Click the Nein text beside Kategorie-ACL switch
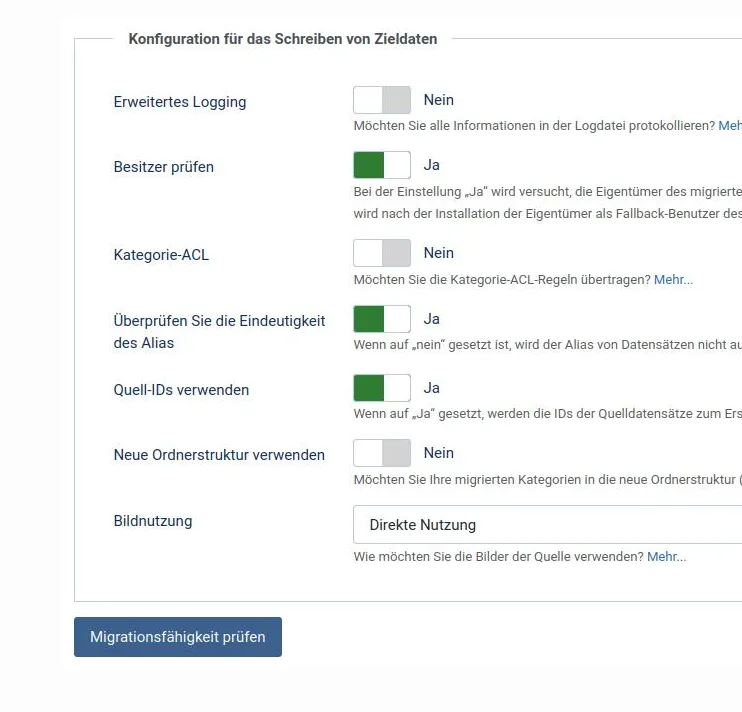 tap(438, 253)
